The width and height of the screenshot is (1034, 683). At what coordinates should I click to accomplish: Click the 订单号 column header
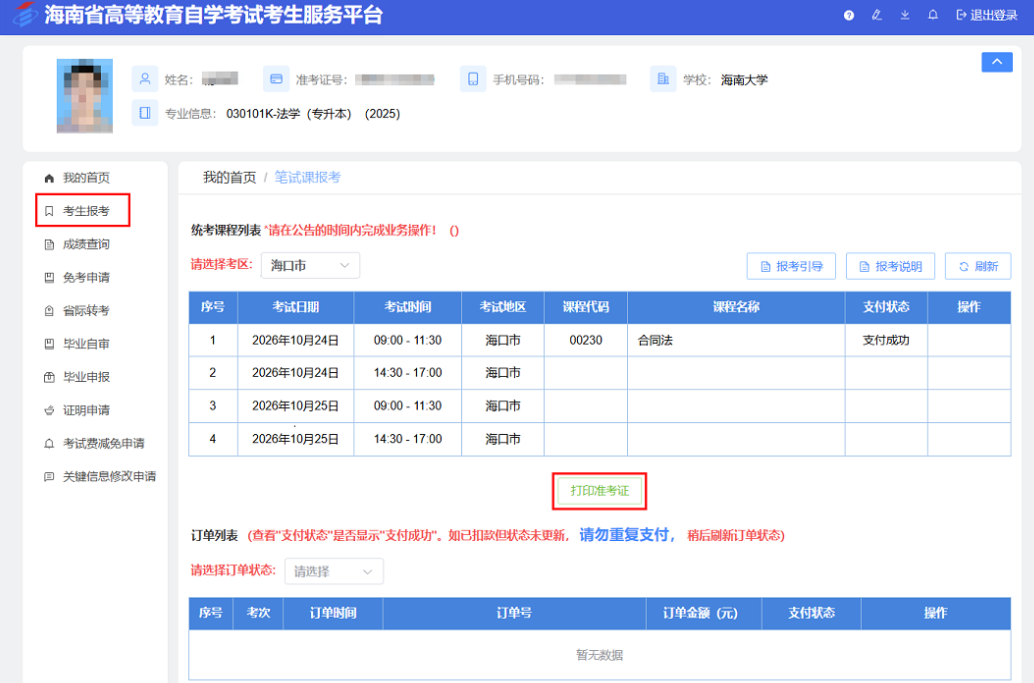(x=514, y=613)
